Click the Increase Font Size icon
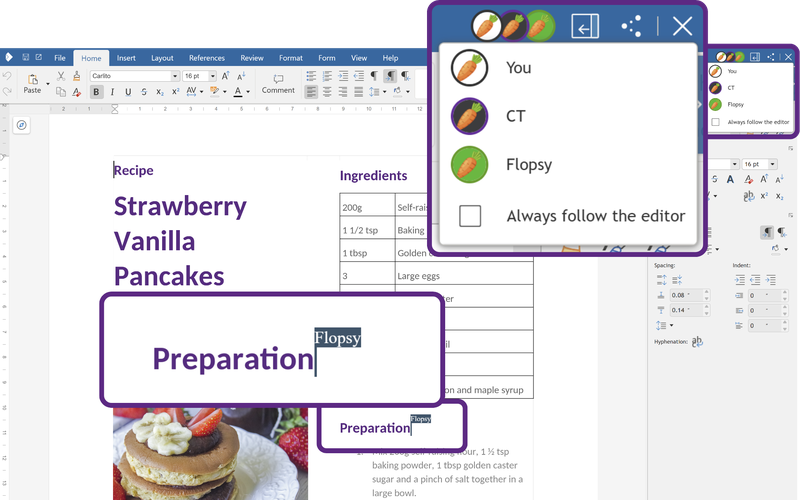Viewport: 800px width, 500px height. pyautogui.click(x=225, y=76)
